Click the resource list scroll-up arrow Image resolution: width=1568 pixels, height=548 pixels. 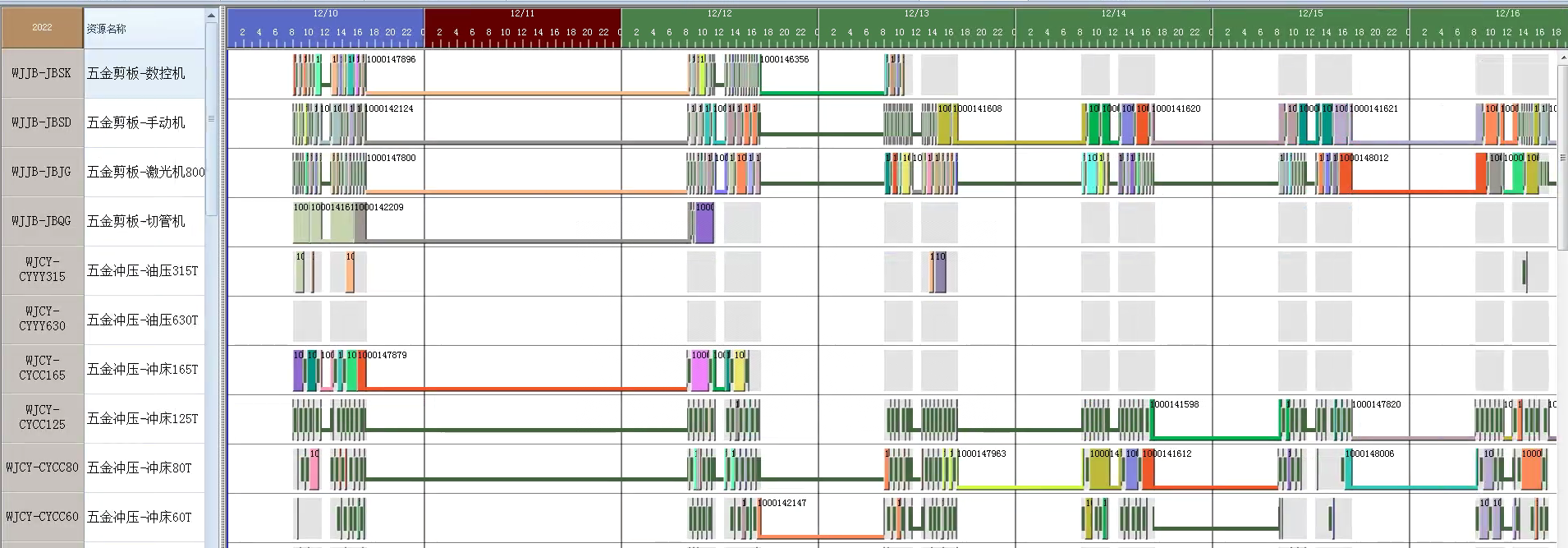[x=211, y=16]
